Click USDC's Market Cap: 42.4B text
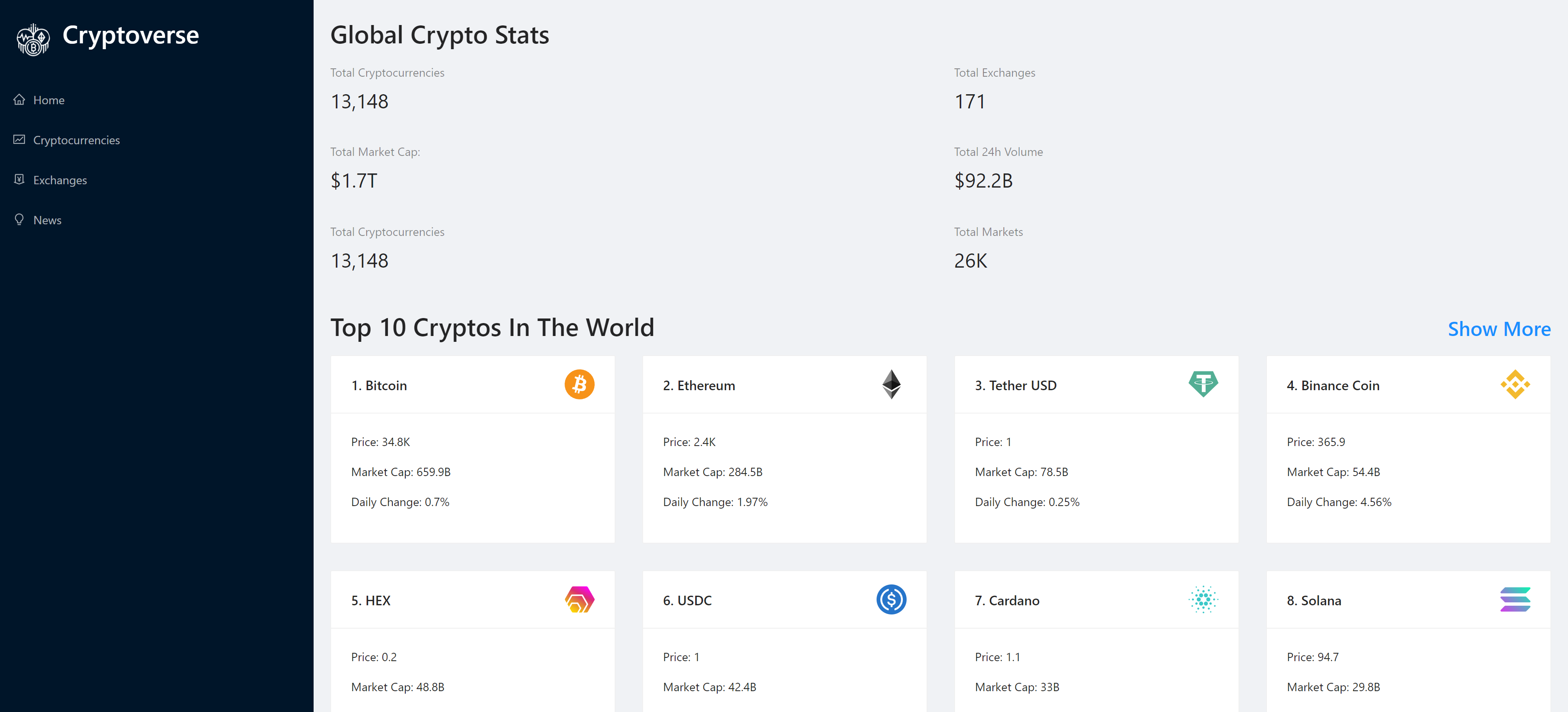Image resolution: width=1568 pixels, height=712 pixels. click(709, 688)
